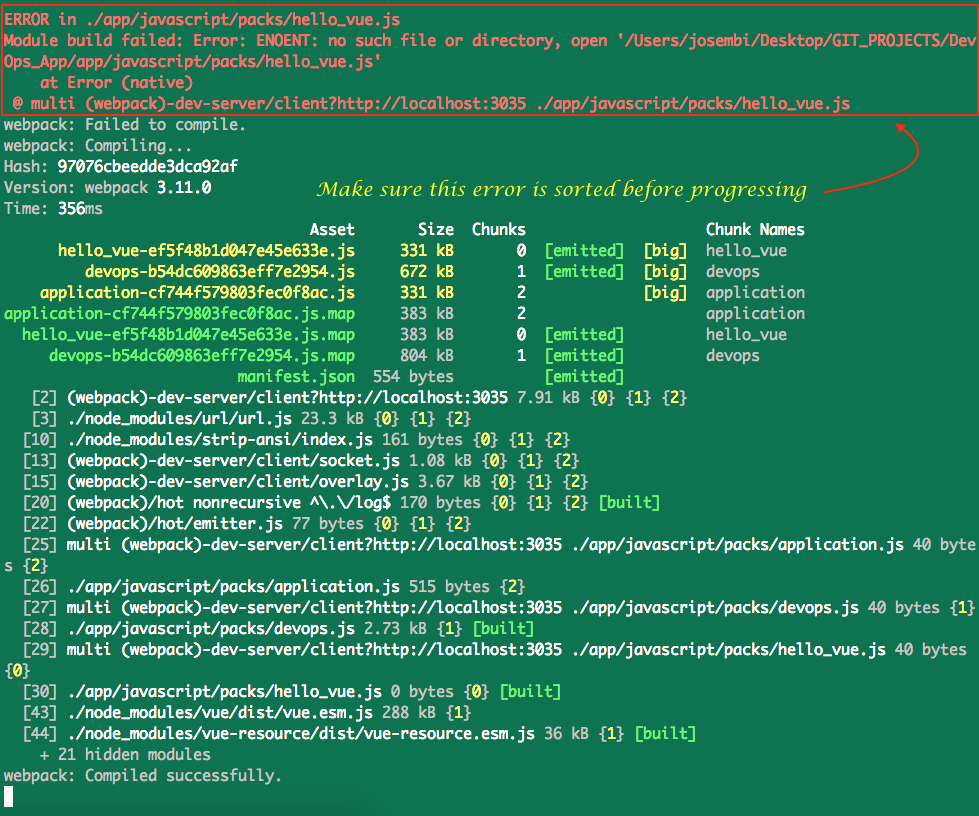Click module [27] multi line for packs/devops.js
979x816 pixels.
coord(498,607)
